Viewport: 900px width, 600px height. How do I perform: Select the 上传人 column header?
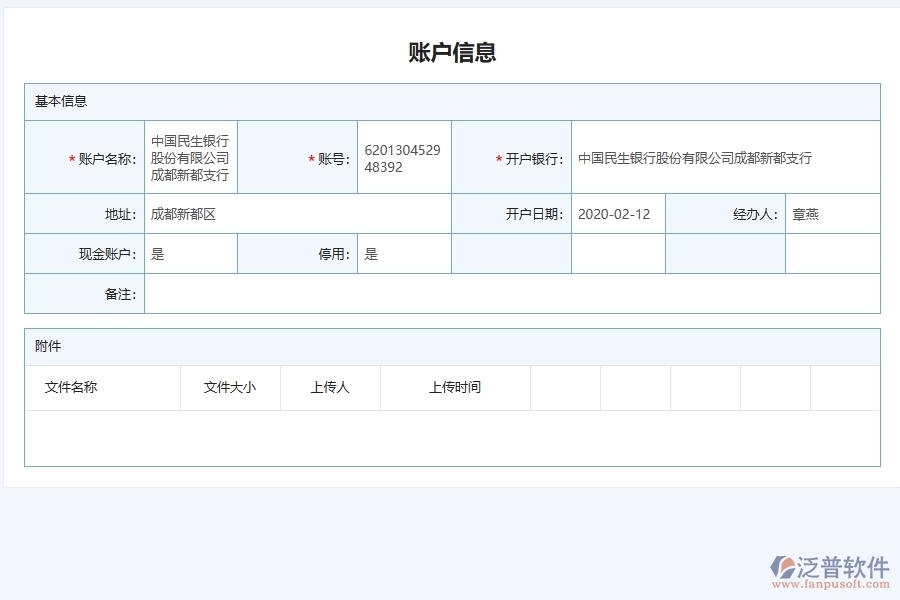(x=330, y=387)
